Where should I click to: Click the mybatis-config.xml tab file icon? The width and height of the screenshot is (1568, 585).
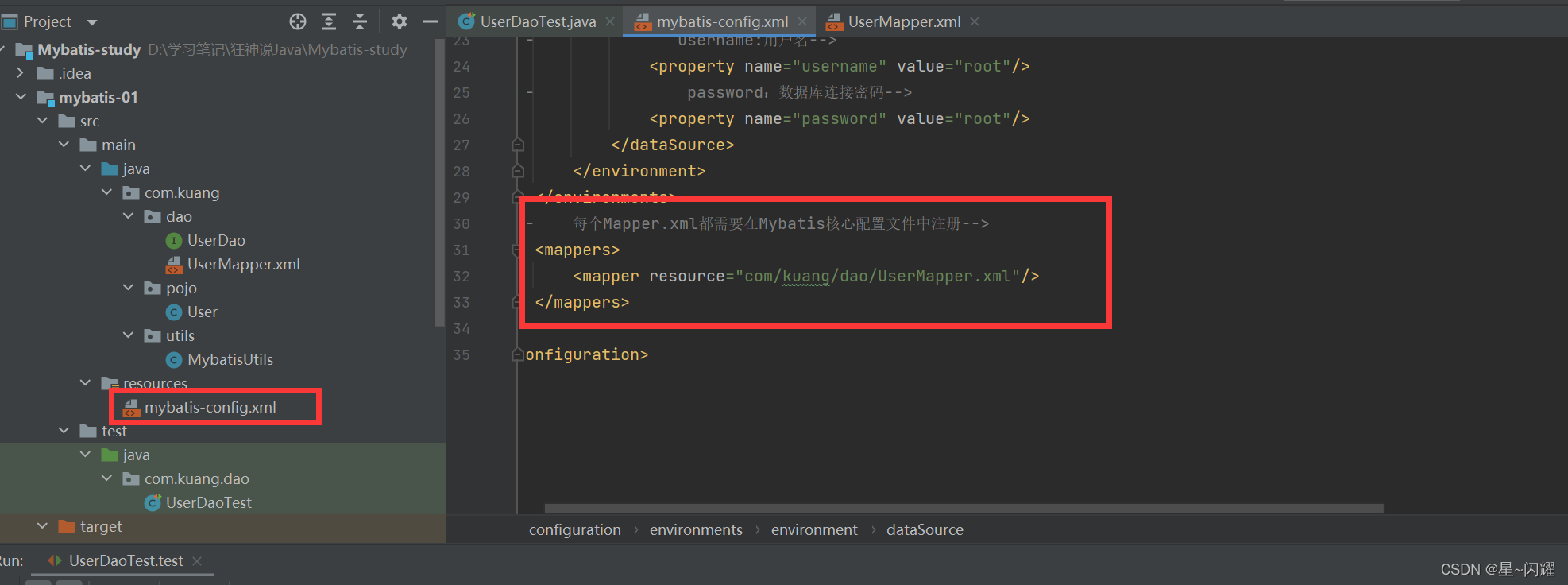[643, 21]
